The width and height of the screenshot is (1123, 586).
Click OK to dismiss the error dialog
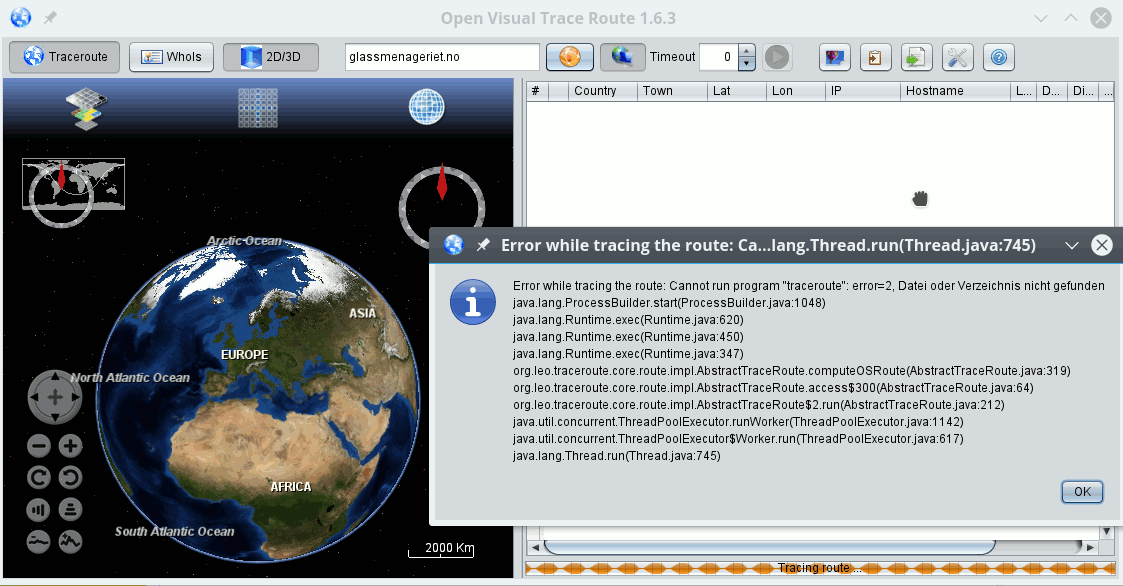1082,491
